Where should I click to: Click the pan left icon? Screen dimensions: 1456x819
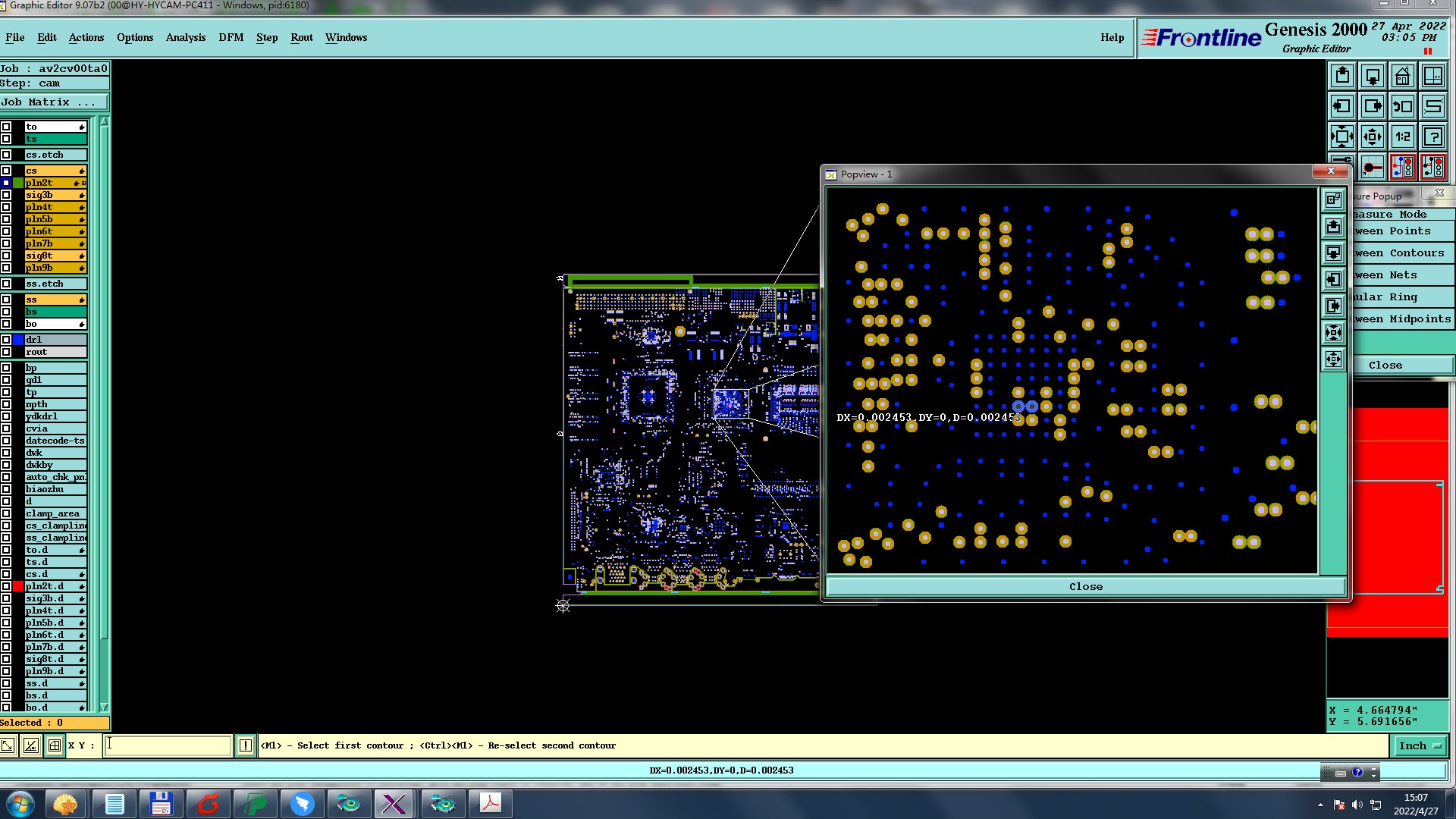pos(1342,107)
